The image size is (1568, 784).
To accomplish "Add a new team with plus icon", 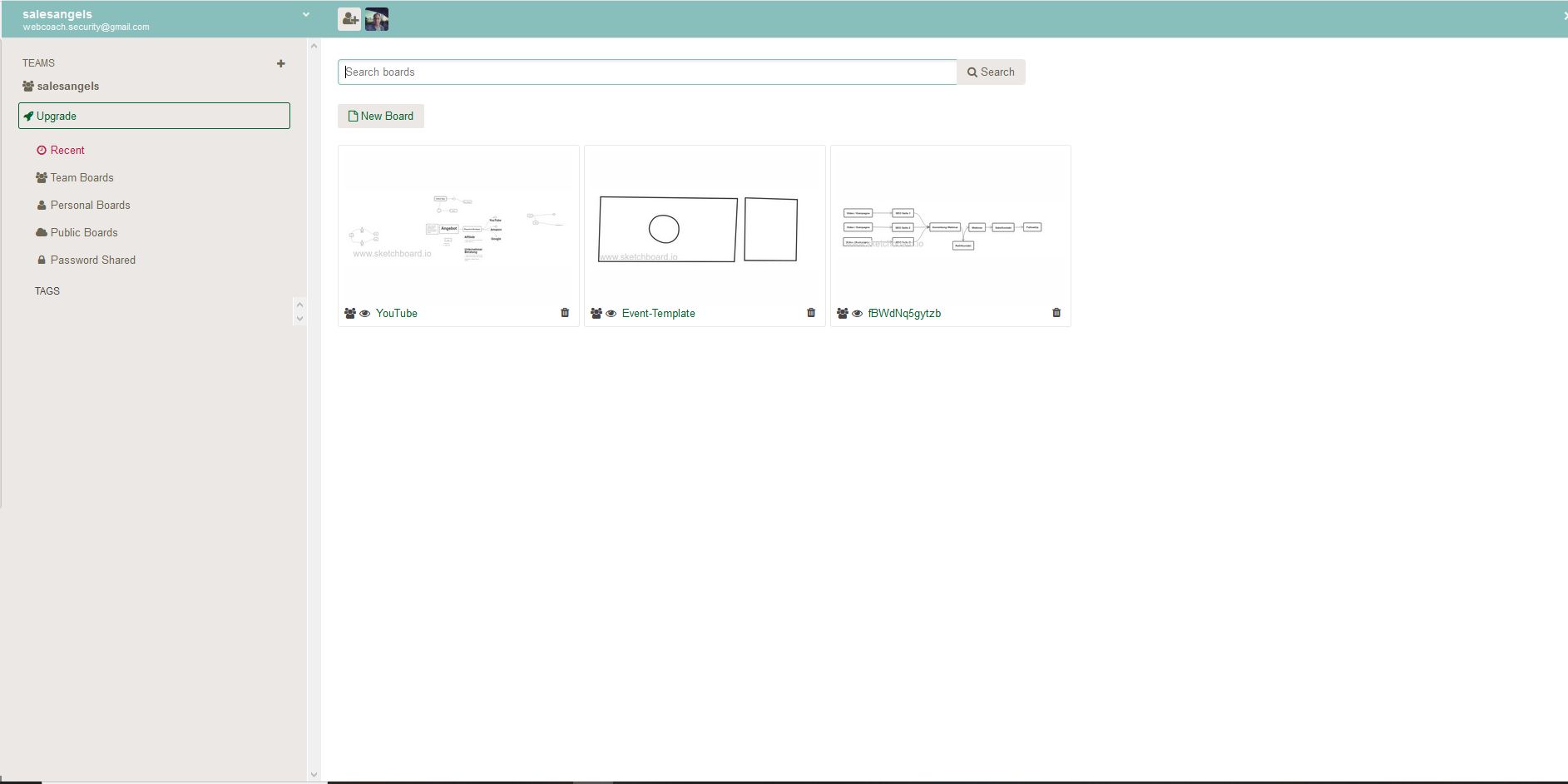I will [281, 63].
